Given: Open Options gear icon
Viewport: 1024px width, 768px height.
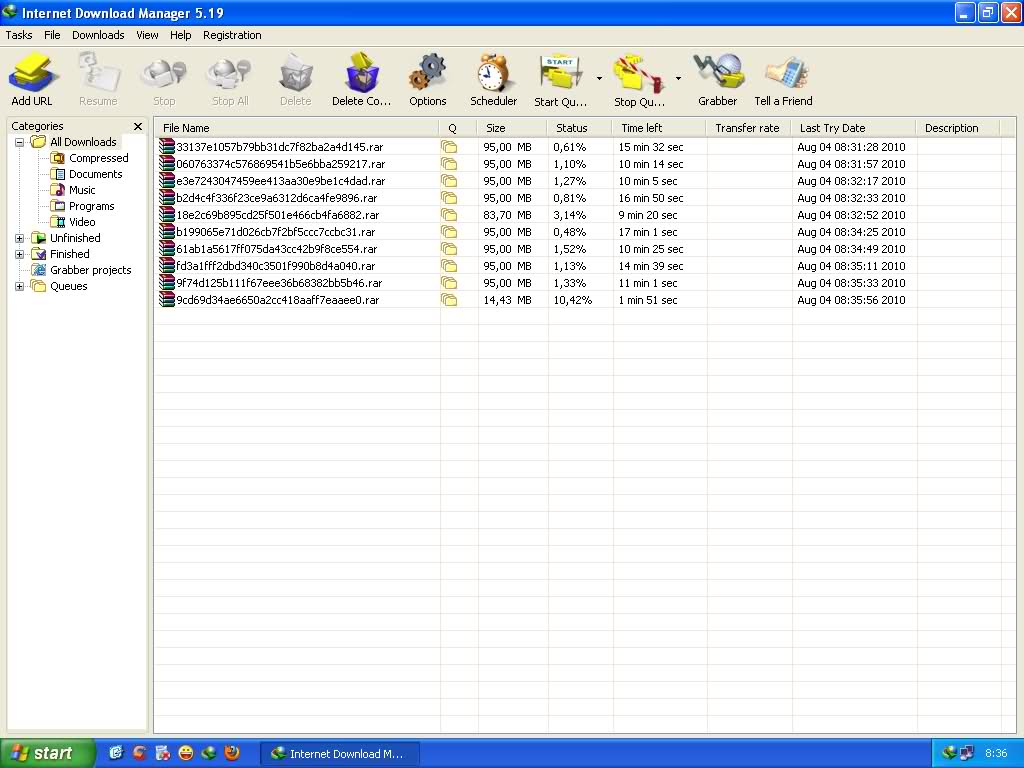Looking at the screenshot, I should [428, 72].
